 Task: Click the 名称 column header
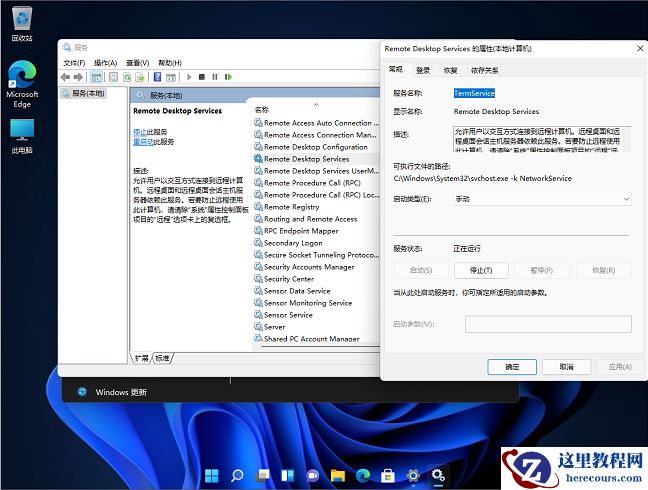tap(262, 109)
